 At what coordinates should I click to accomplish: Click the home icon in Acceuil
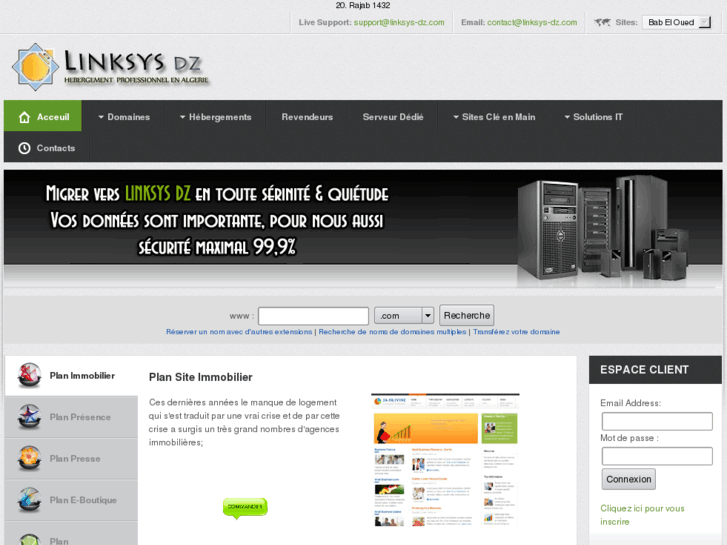(24, 117)
